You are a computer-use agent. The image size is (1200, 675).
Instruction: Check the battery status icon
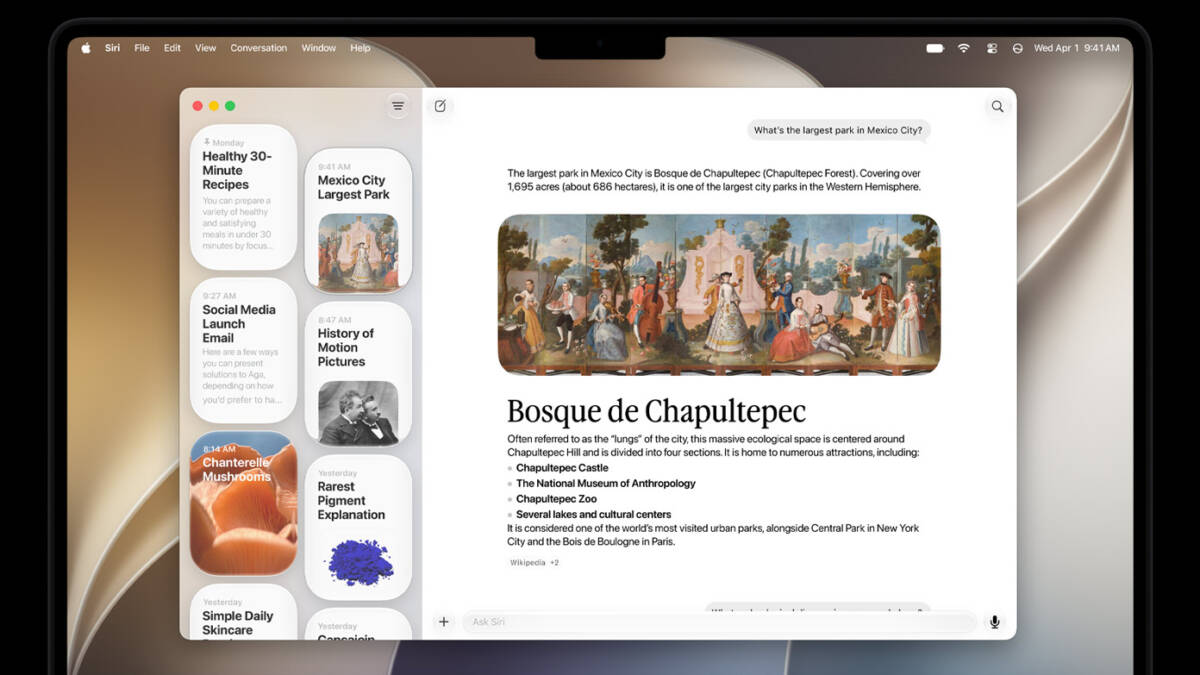(935, 48)
